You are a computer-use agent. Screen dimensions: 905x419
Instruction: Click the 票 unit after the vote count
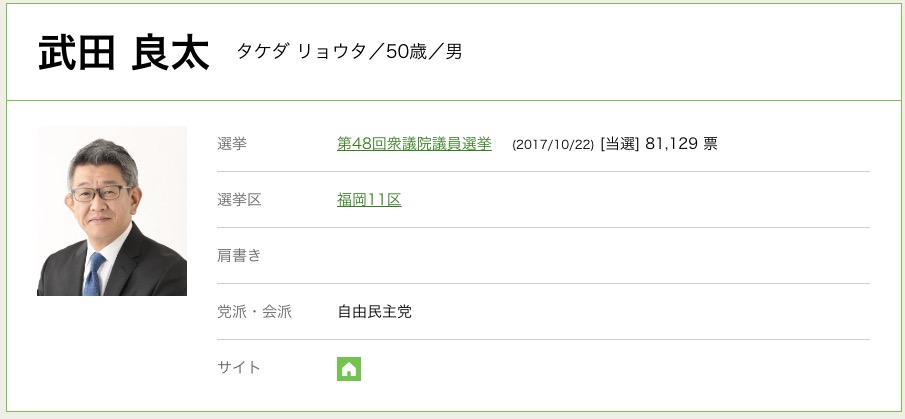pos(710,144)
